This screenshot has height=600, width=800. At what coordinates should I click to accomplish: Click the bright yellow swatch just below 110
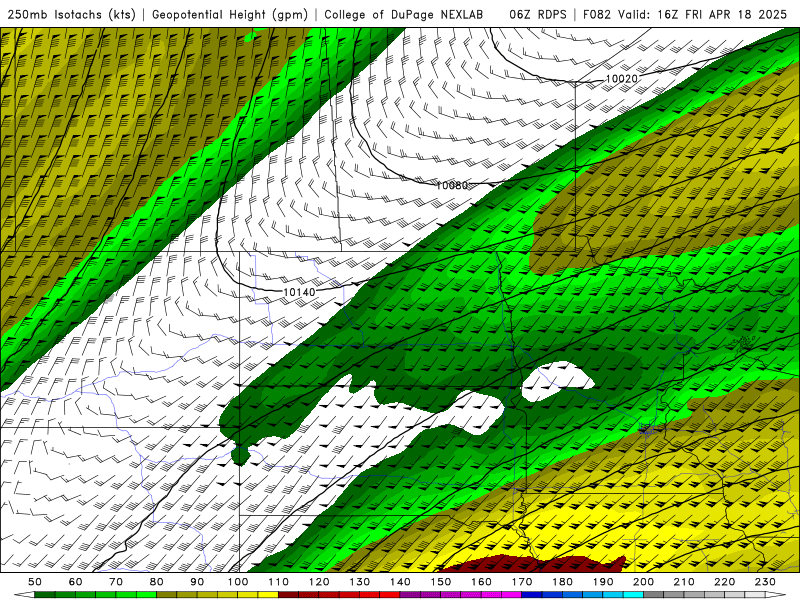click(x=268, y=595)
